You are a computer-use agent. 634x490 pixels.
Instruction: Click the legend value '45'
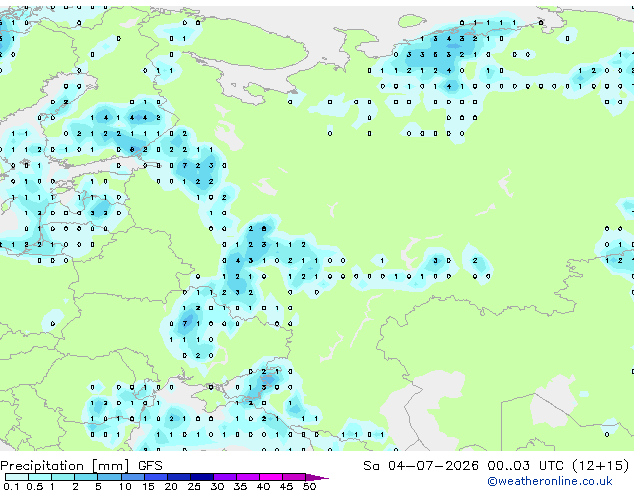(286, 486)
